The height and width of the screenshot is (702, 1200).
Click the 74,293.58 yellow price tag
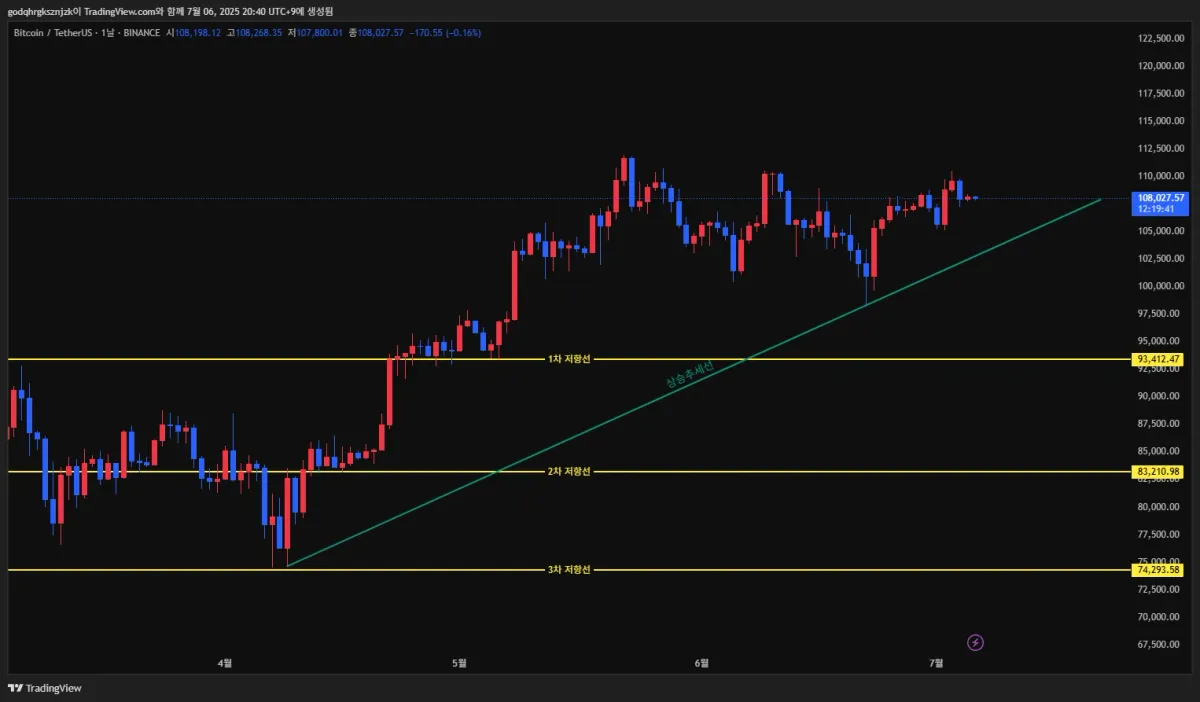1159,570
